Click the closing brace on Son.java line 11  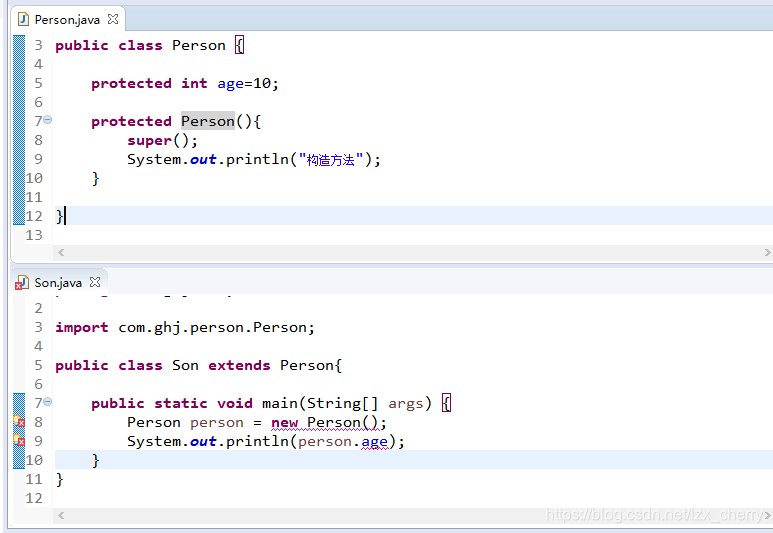pyautogui.click(x=60, y=479)
